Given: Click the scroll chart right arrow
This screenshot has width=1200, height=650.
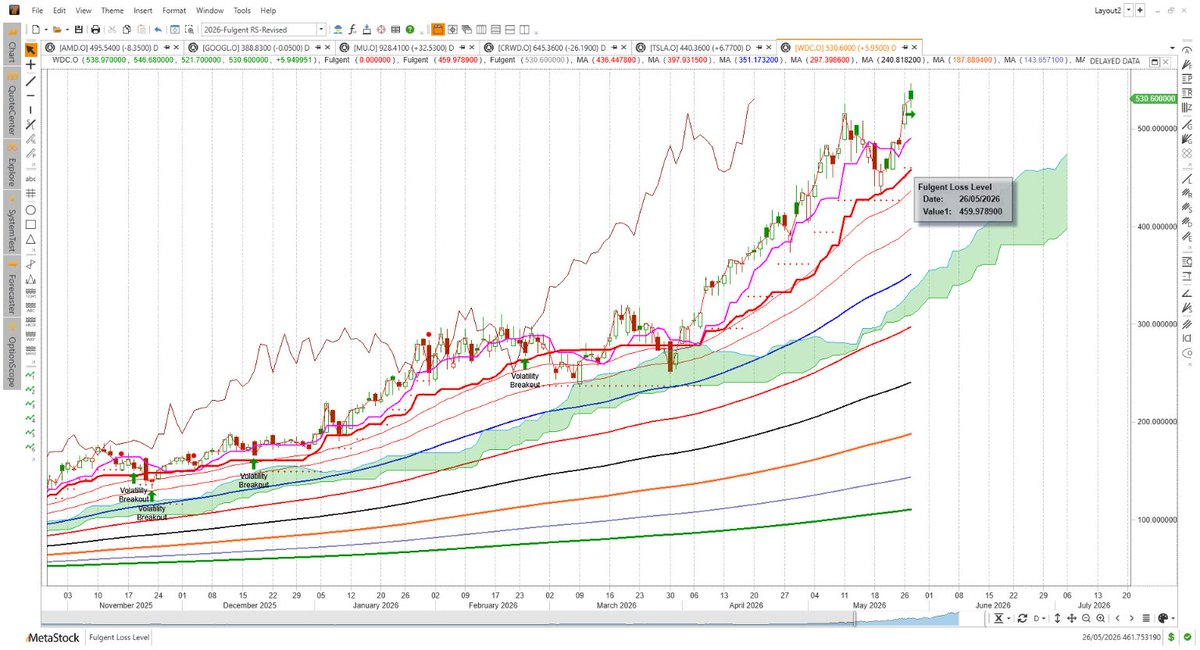Looking at the screenshot, I should [1131, 618].
